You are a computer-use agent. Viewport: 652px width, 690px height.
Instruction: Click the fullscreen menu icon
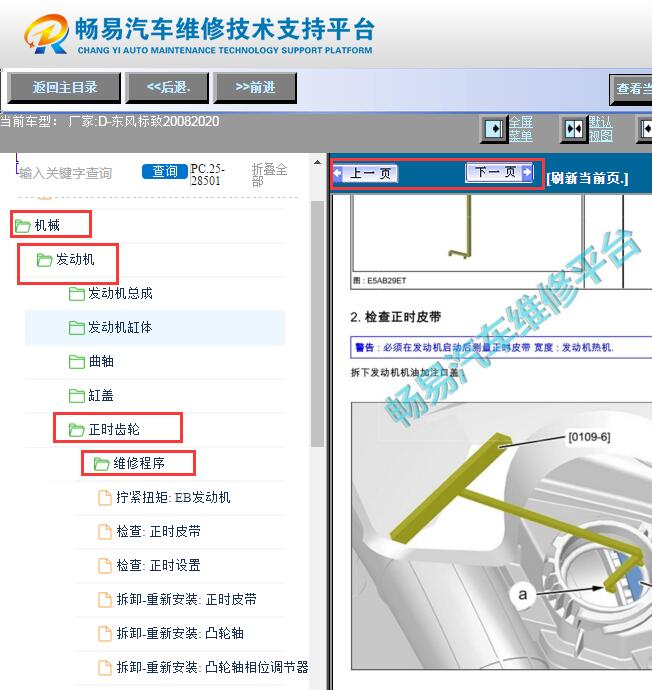494,129
